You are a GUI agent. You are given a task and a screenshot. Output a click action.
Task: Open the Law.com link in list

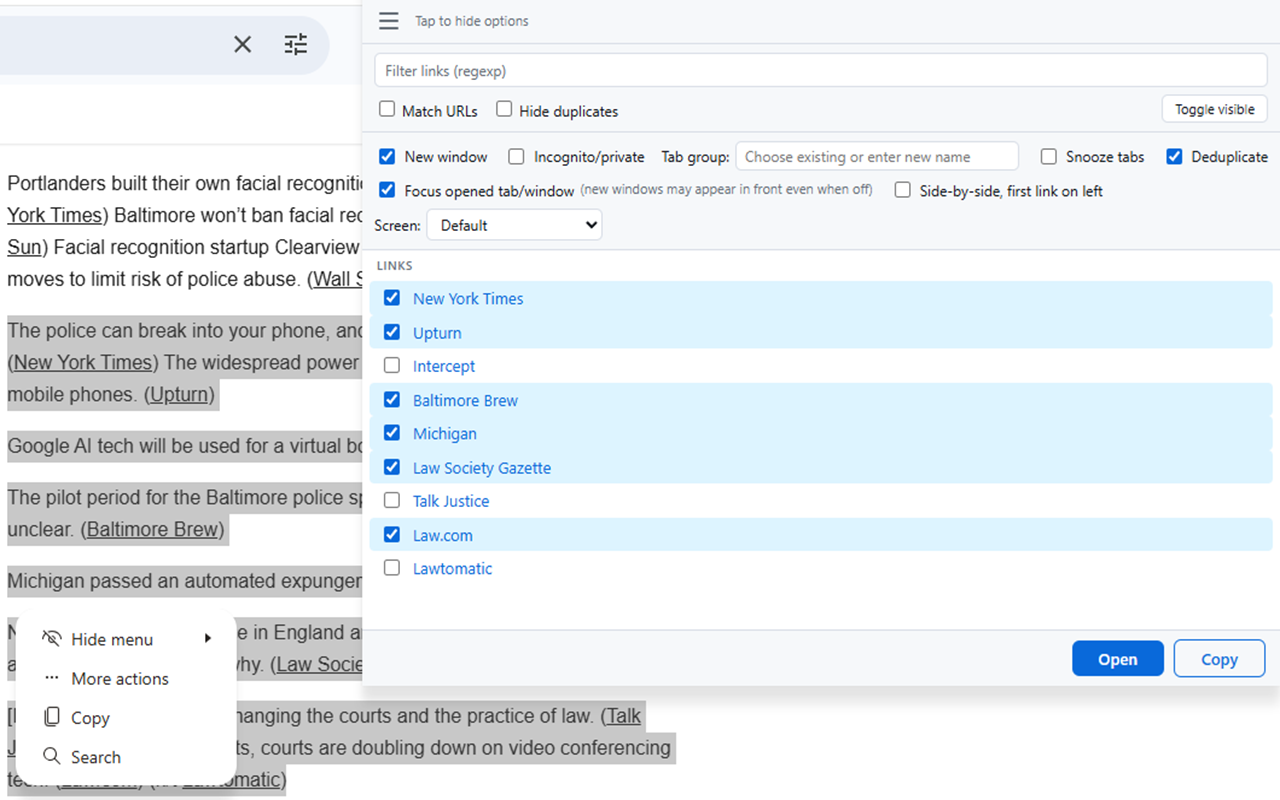443,535
